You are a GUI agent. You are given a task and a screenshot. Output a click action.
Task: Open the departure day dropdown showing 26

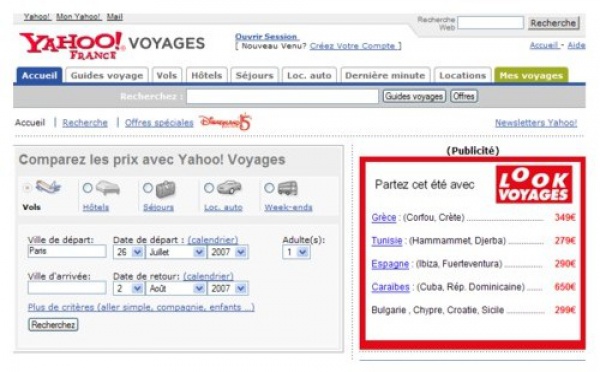click(x=129, y=252)
